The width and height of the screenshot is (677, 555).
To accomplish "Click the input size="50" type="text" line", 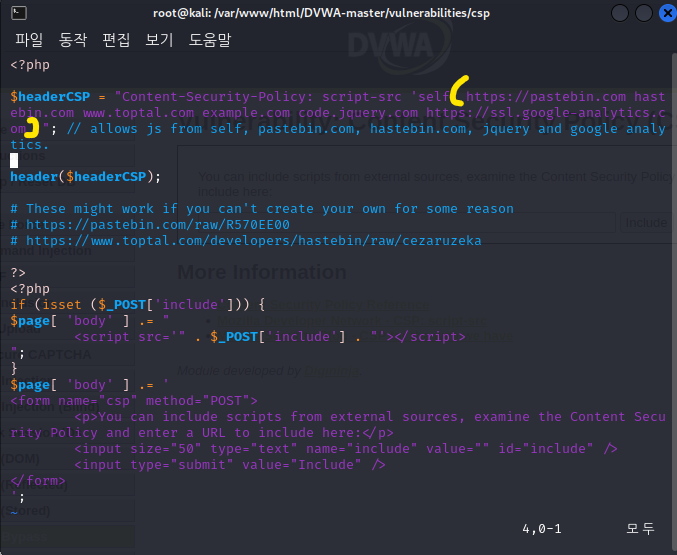I will pyautogui.click(x=345, y=448).
